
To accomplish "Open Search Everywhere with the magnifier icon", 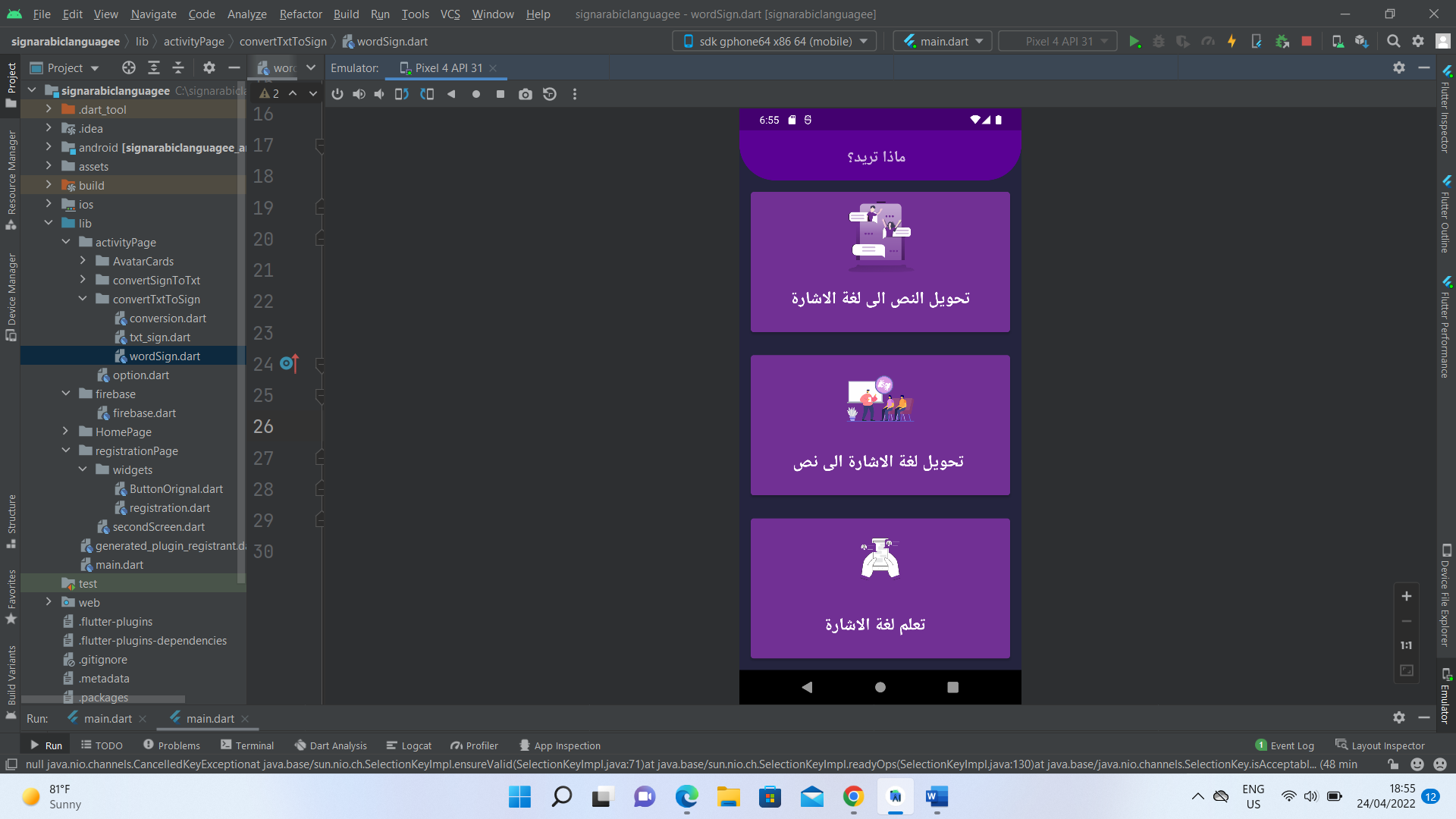I will pyautogui.click(x=1394, y=41).
